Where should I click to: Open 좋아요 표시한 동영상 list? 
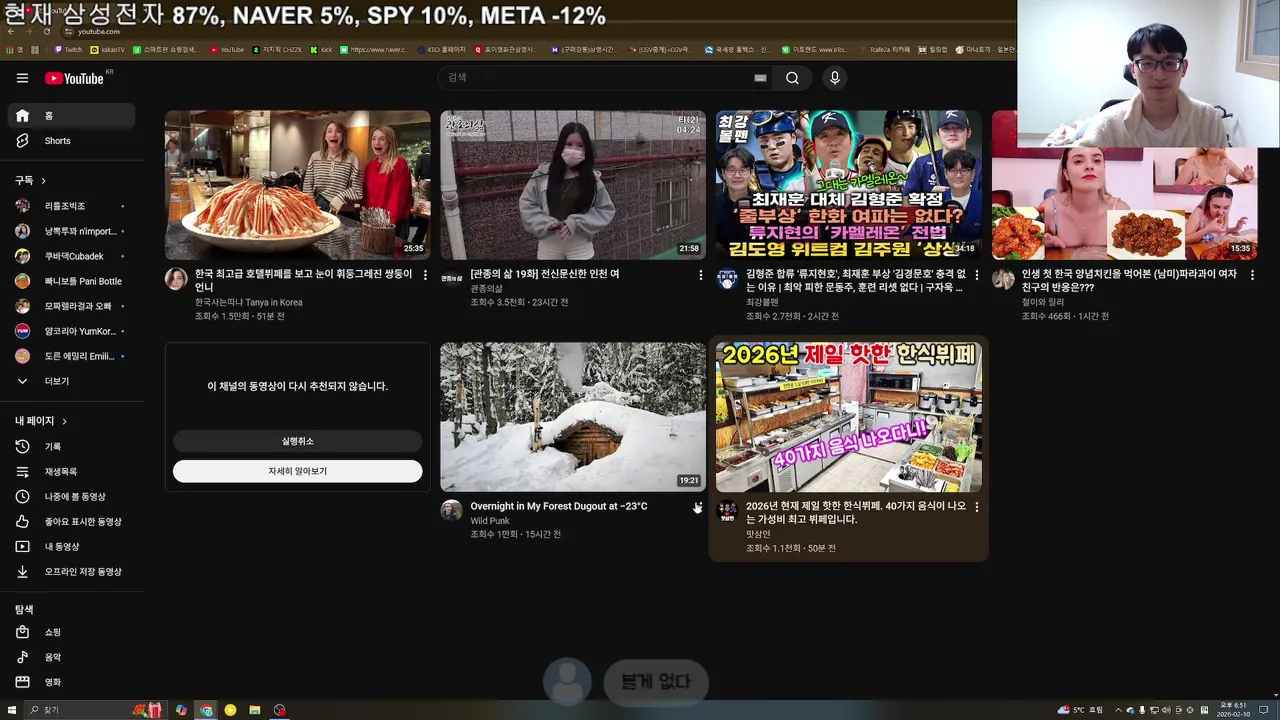(70, 522)
